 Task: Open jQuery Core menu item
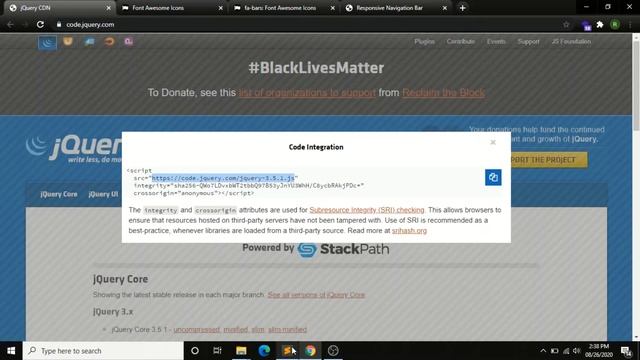(x=59, y=194)
